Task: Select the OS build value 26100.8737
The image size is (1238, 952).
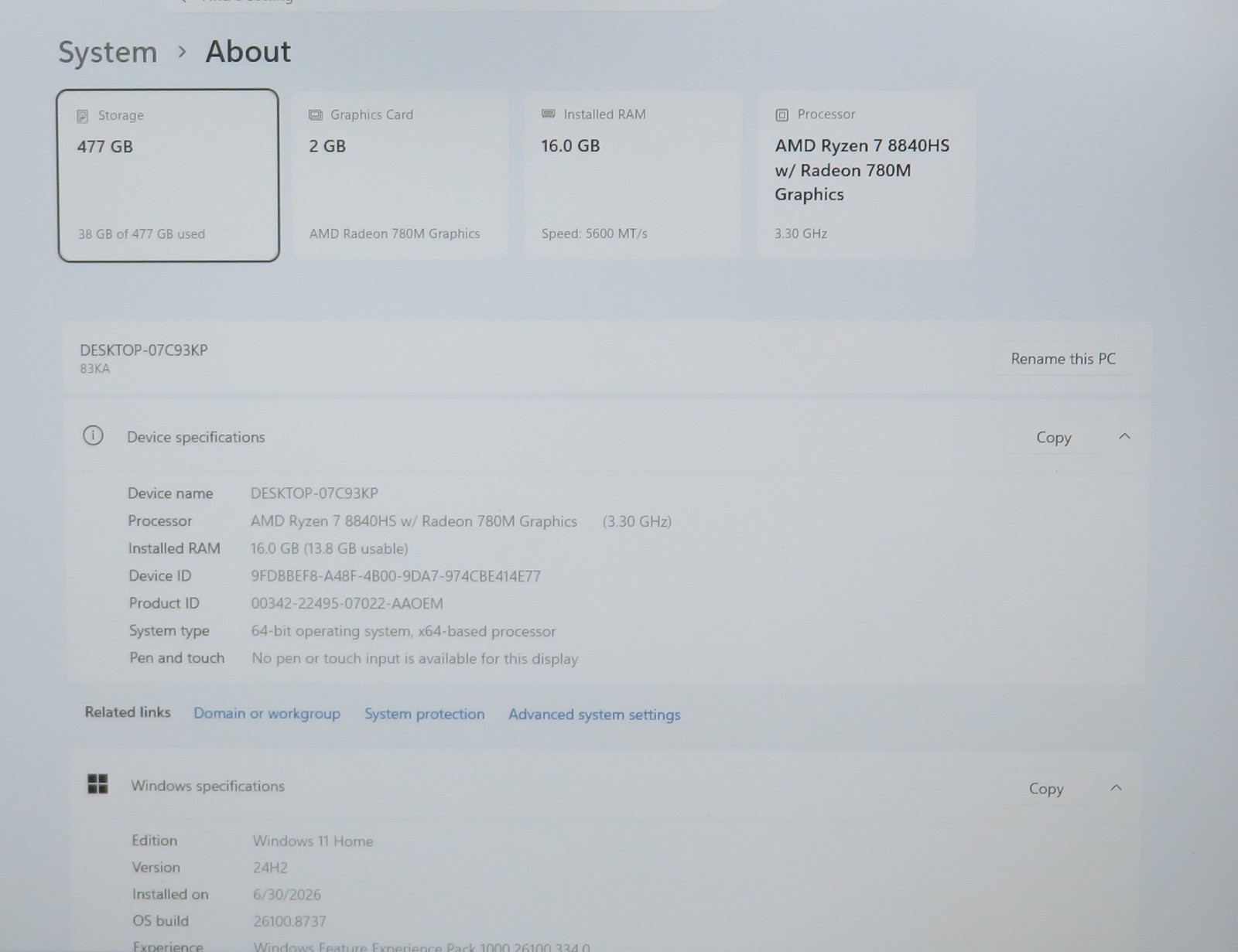Action: (x=290, y=921)
